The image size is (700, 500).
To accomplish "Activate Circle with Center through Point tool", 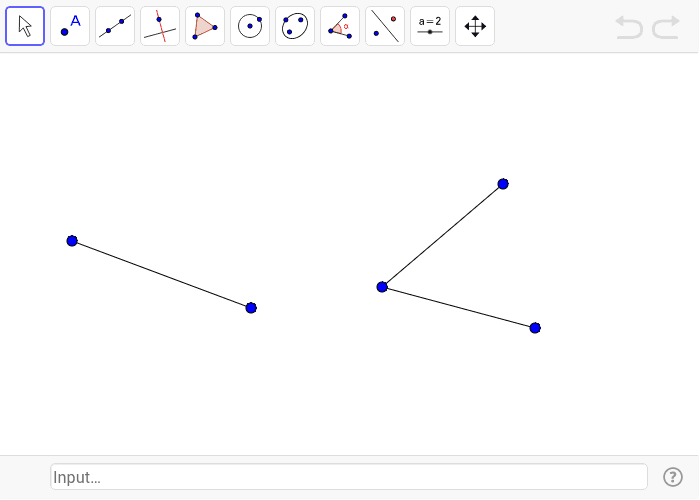I will (x=250, y=26).
